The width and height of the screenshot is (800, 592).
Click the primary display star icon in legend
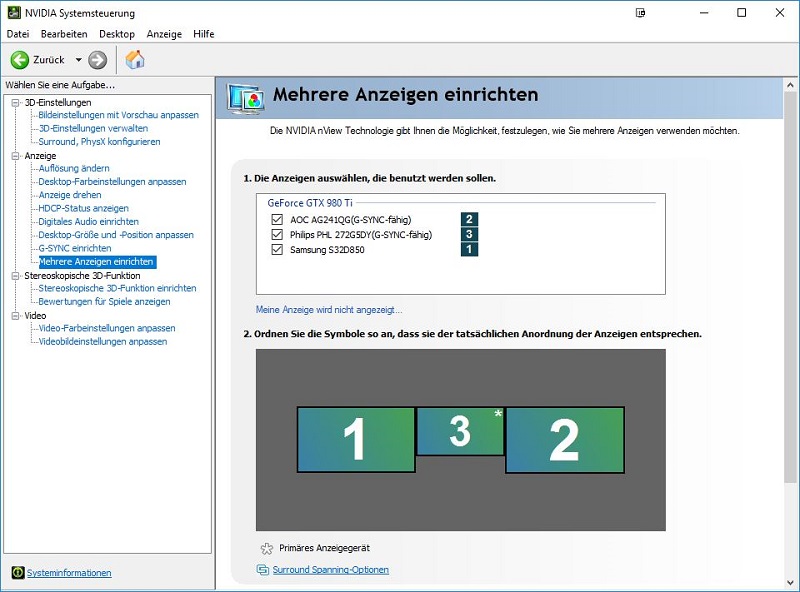click(267, 549)
